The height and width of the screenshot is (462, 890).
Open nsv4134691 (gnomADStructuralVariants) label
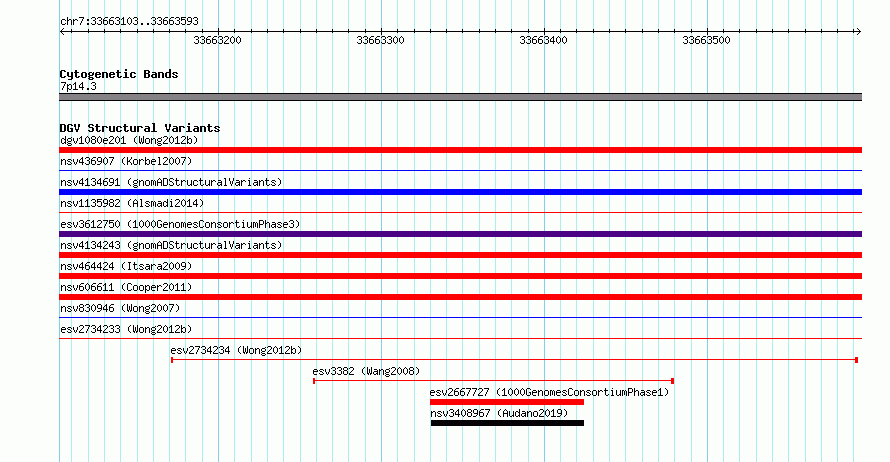(171, 182)
